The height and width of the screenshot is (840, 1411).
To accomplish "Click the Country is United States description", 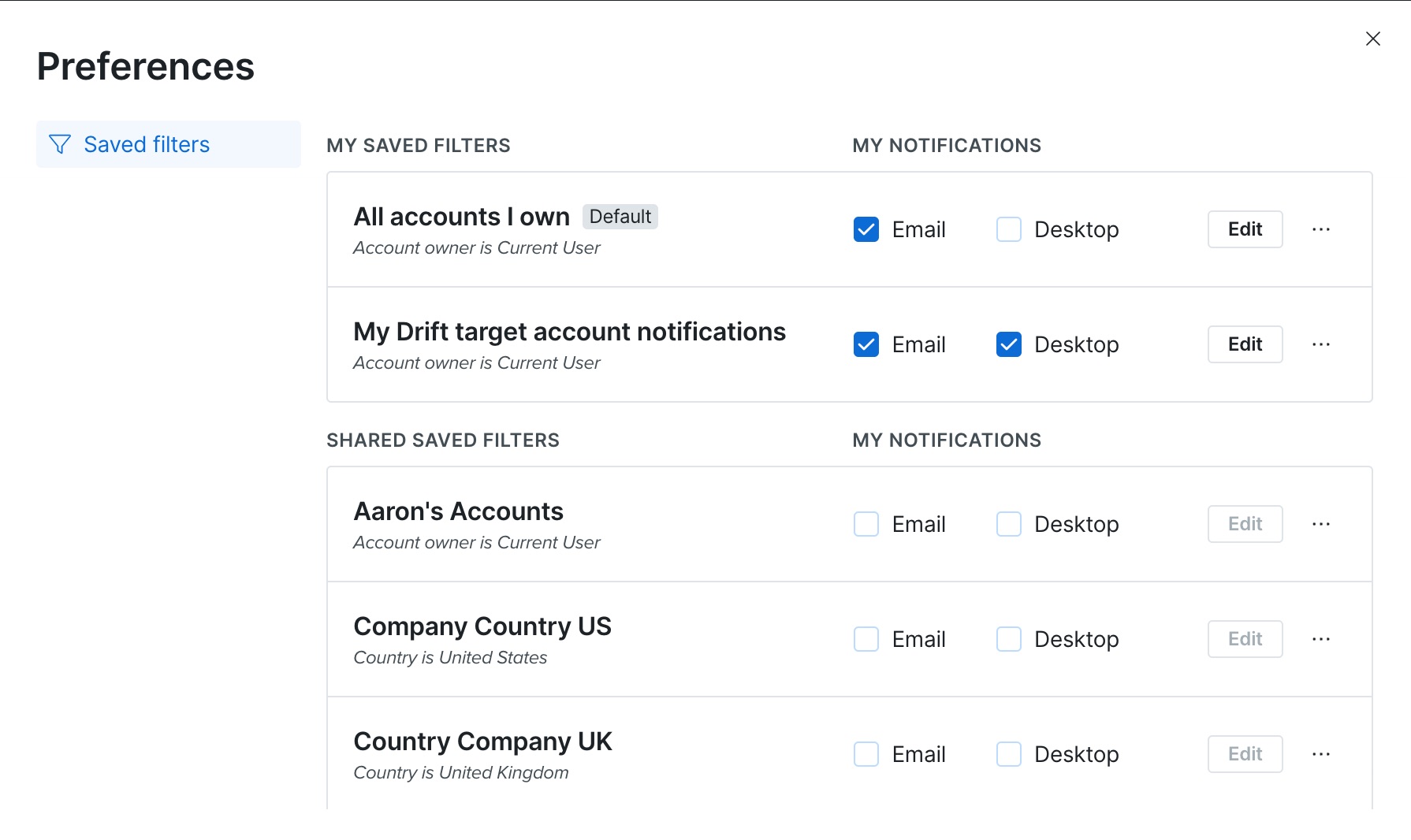I will [x=450, y=657].
